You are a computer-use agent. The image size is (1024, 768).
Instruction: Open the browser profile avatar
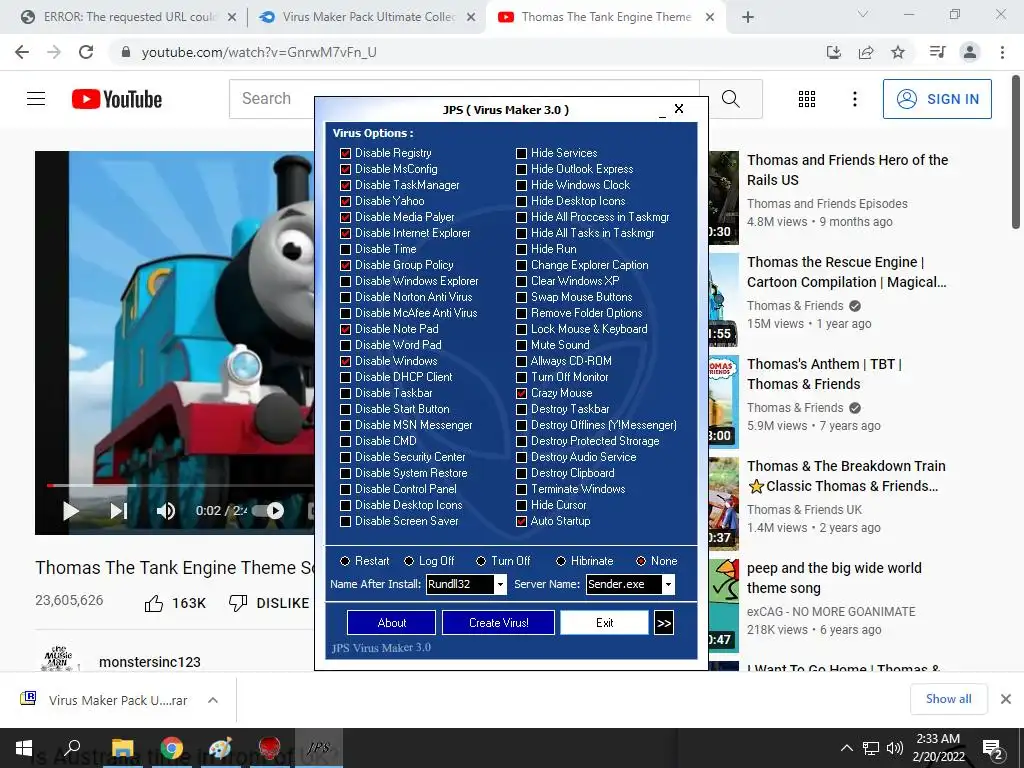coord(970,52)
